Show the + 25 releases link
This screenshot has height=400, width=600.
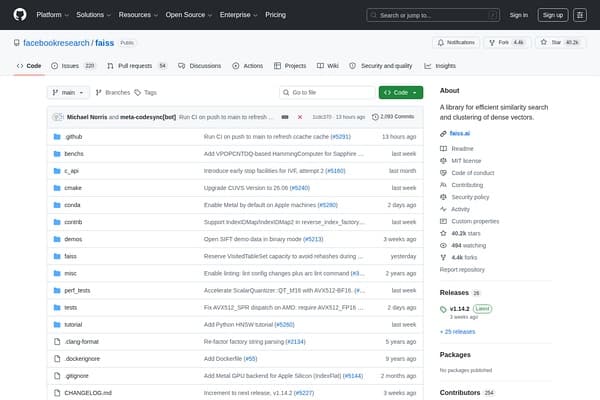(458, 332)
